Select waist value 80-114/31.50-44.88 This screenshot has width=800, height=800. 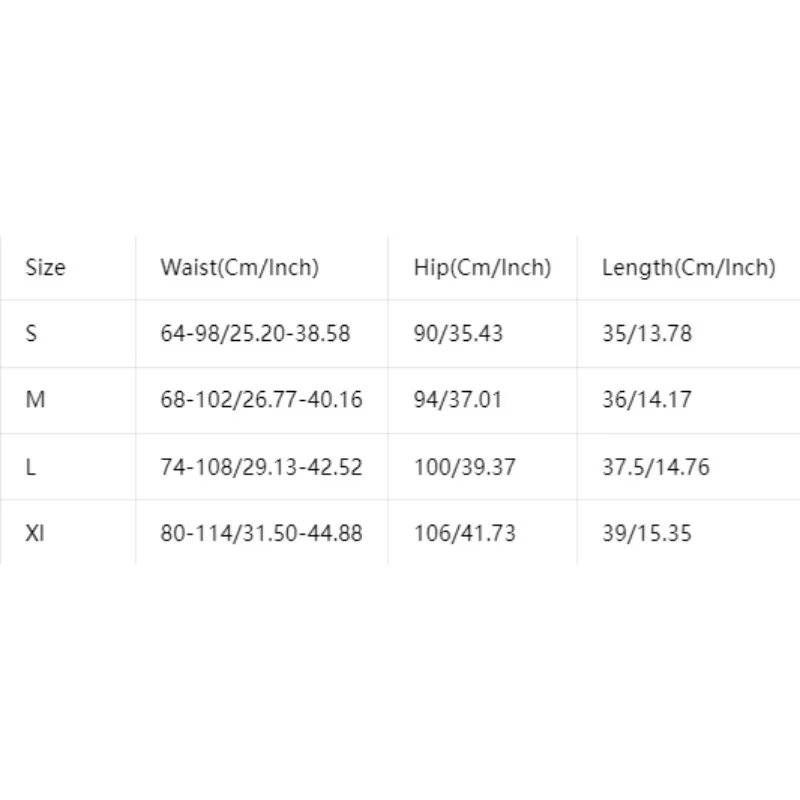[x=261, y=533]
